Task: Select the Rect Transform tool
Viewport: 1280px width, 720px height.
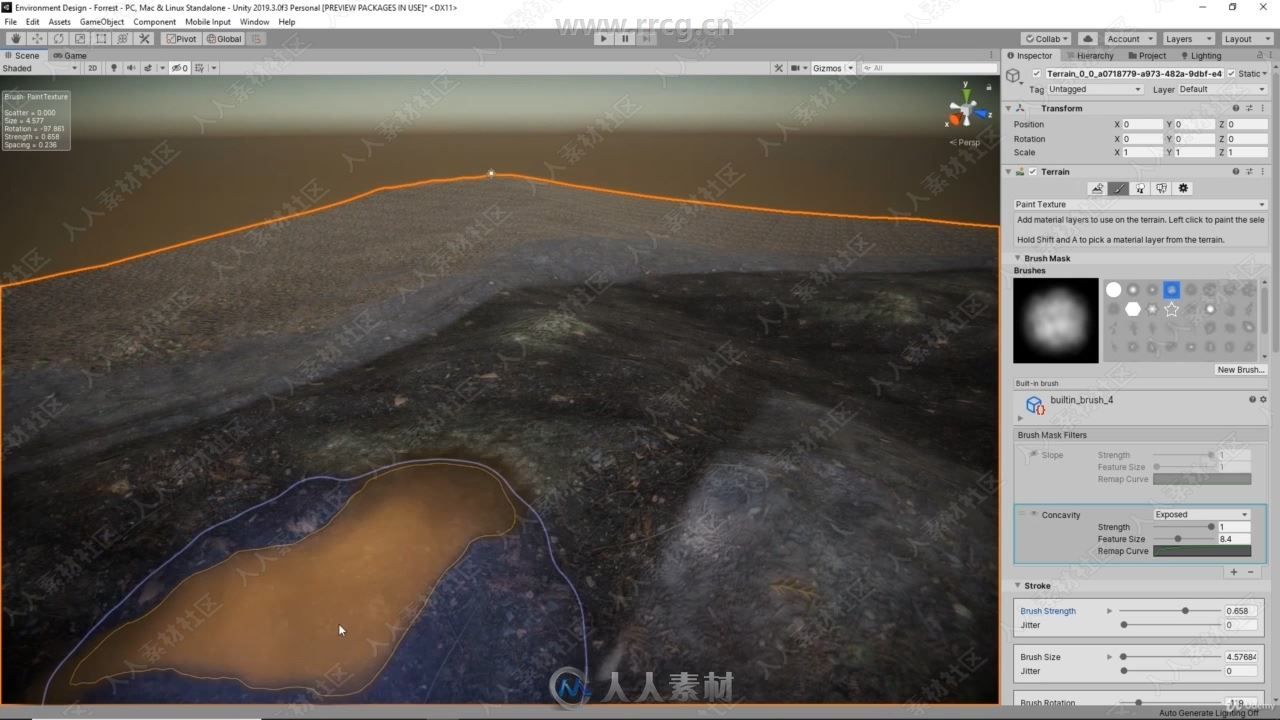Action: [x=101, y=39]
